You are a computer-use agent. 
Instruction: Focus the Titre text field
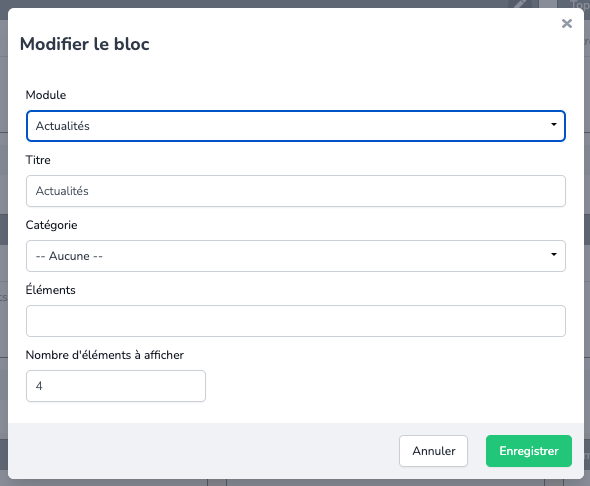(296, 191)
